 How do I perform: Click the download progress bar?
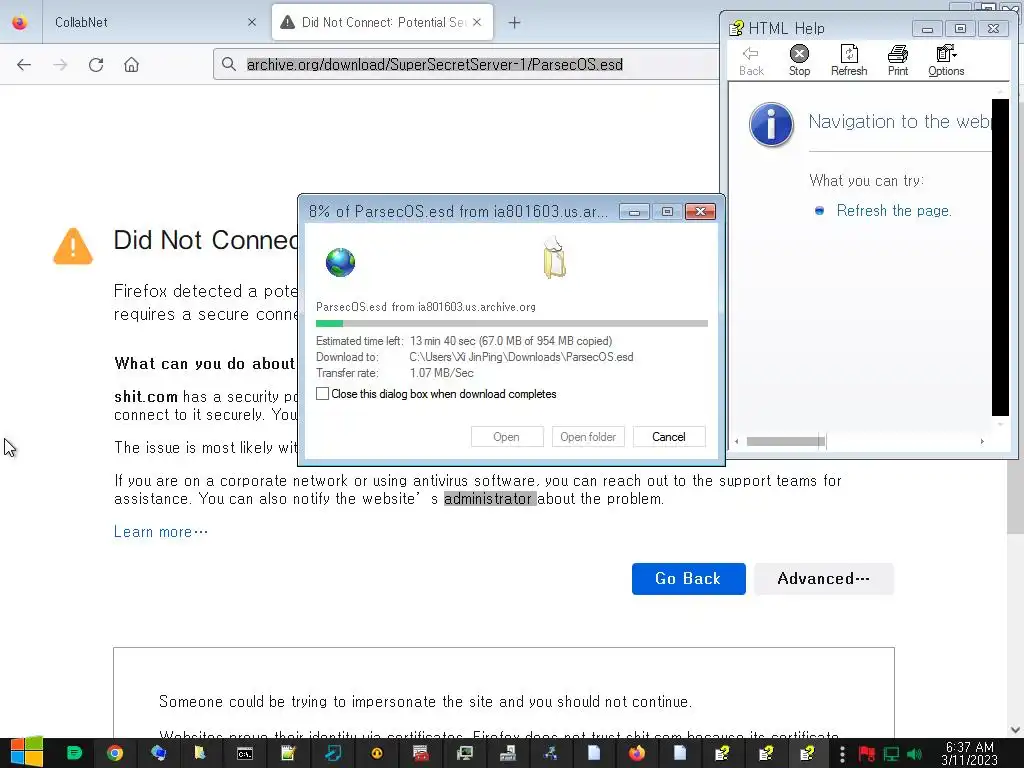pos(511,323)
